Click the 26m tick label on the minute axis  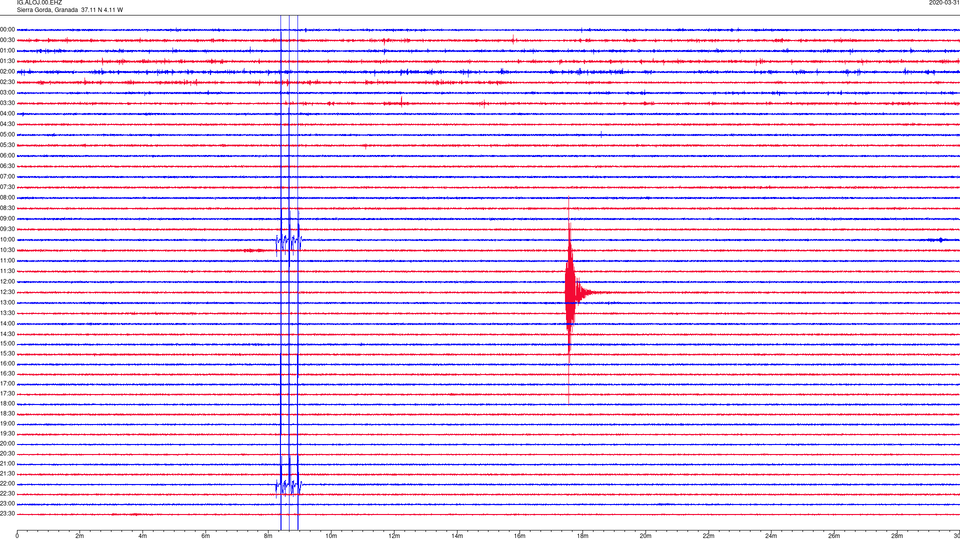(834, 536)
